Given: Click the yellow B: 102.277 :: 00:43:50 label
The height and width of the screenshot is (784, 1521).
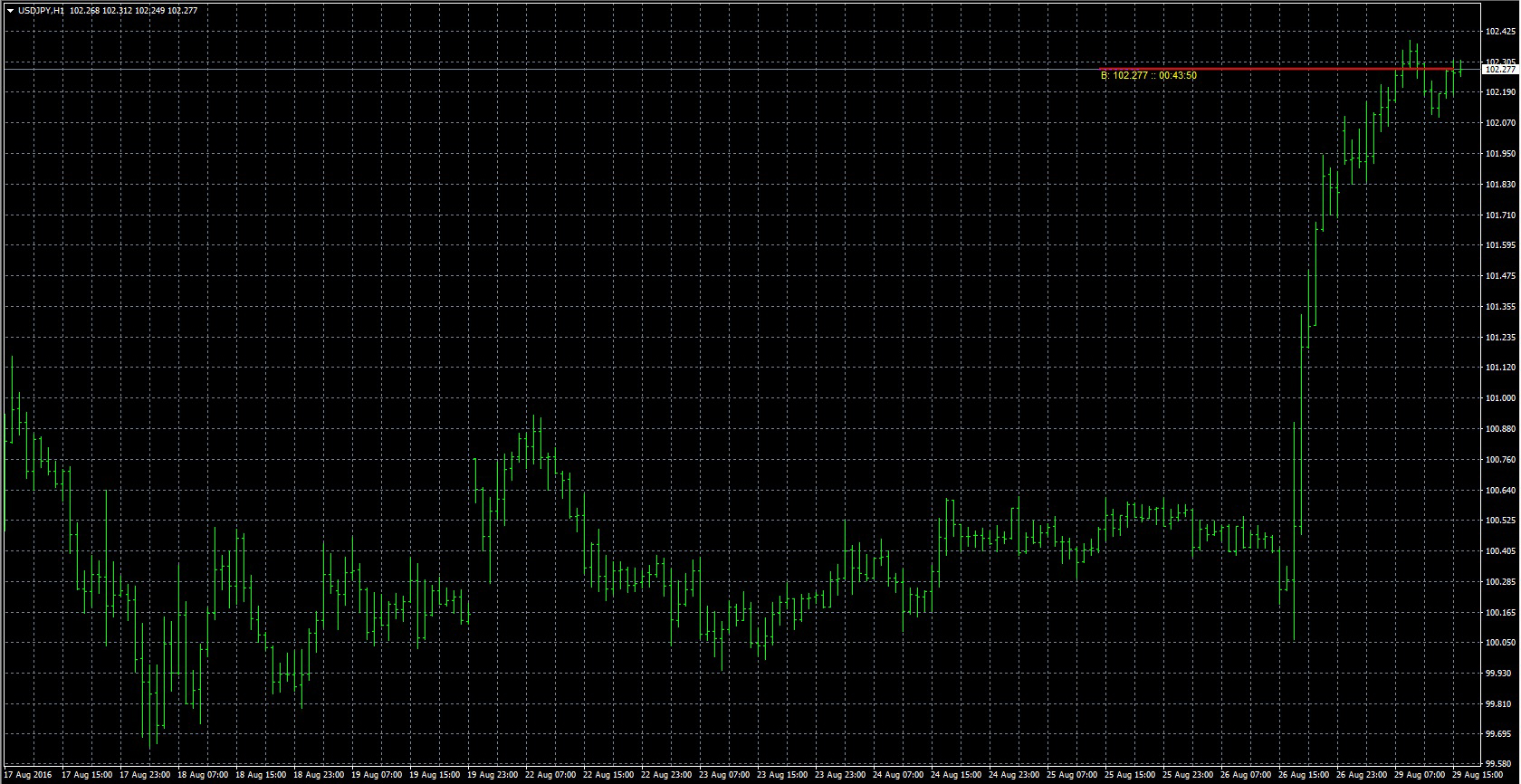Looking at the screenshot, I should (x=1148, y=76).
